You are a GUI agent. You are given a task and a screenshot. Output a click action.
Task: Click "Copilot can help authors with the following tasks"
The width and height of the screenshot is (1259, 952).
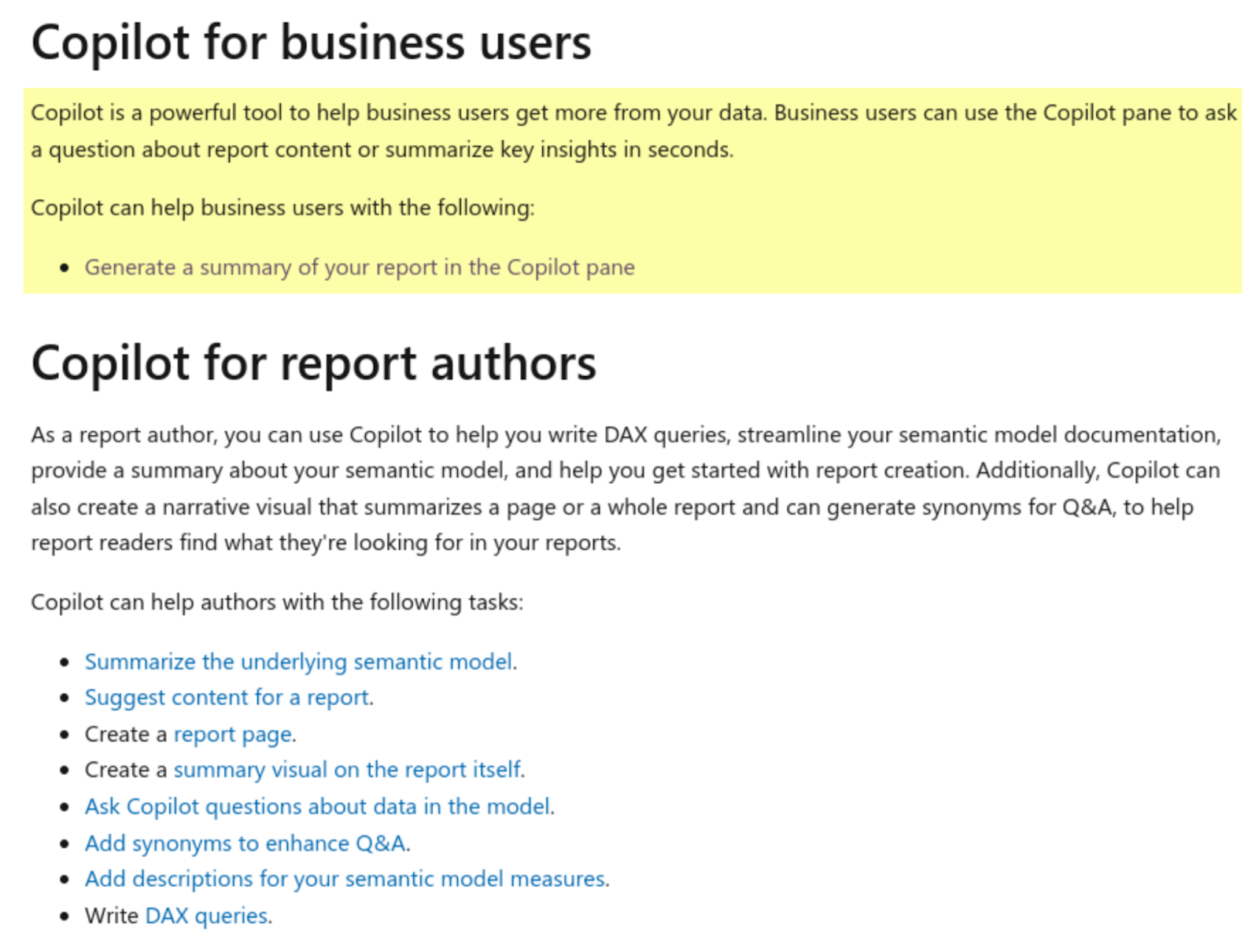277,603
